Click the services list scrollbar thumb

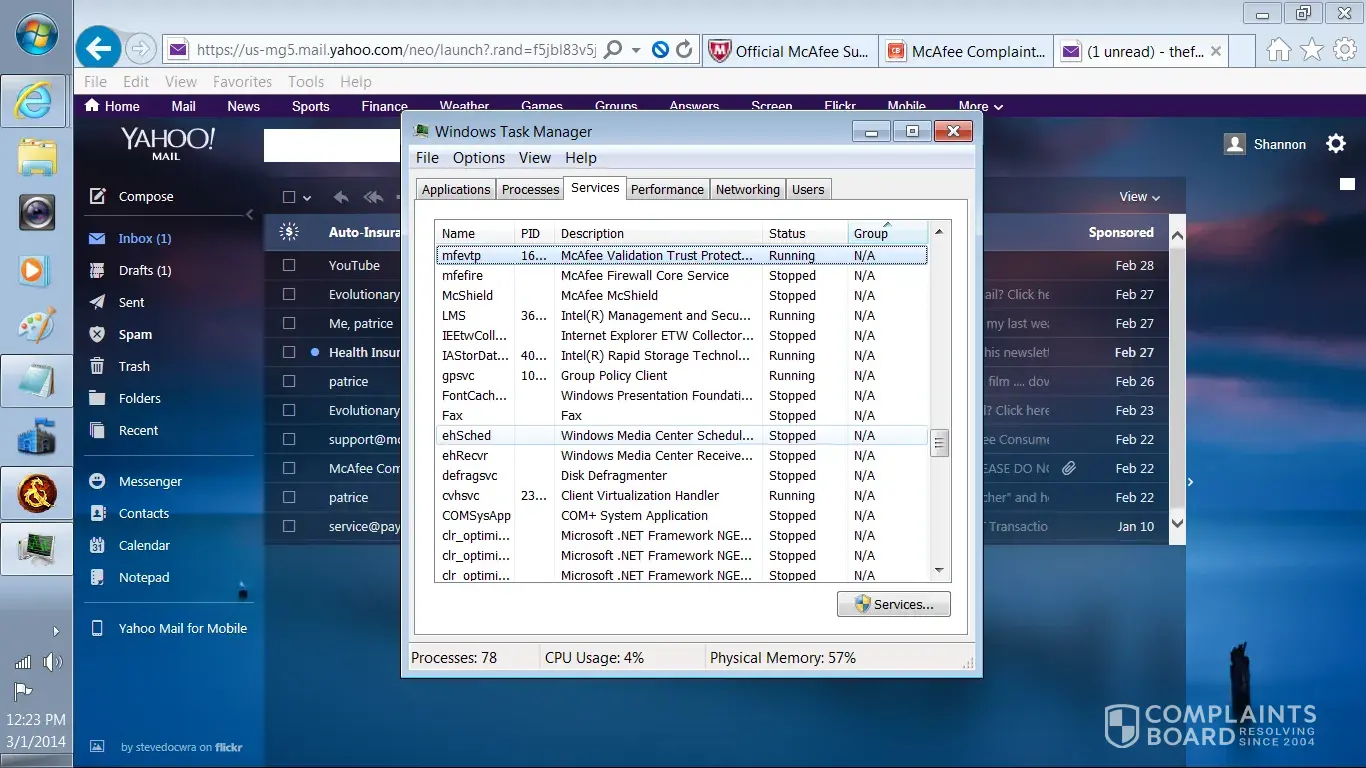(x=939, y=443)
